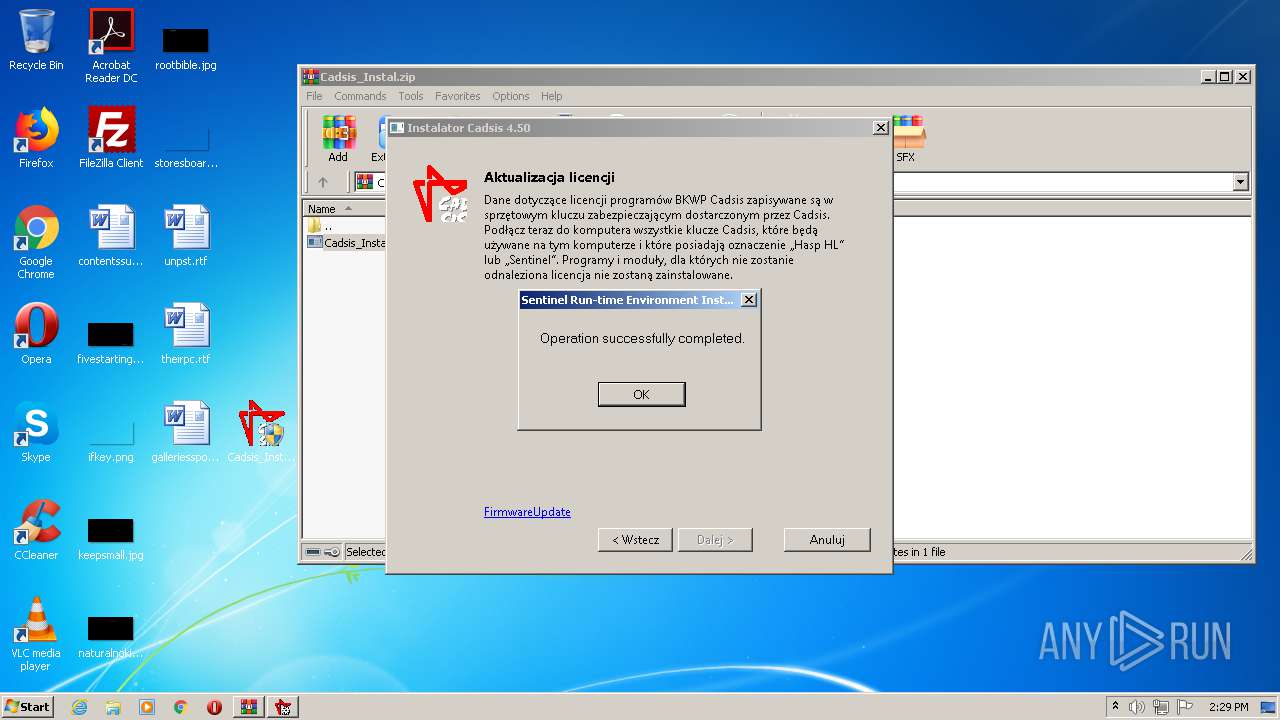Switch to Cadsis installer taskbar button

coord(283,707)
